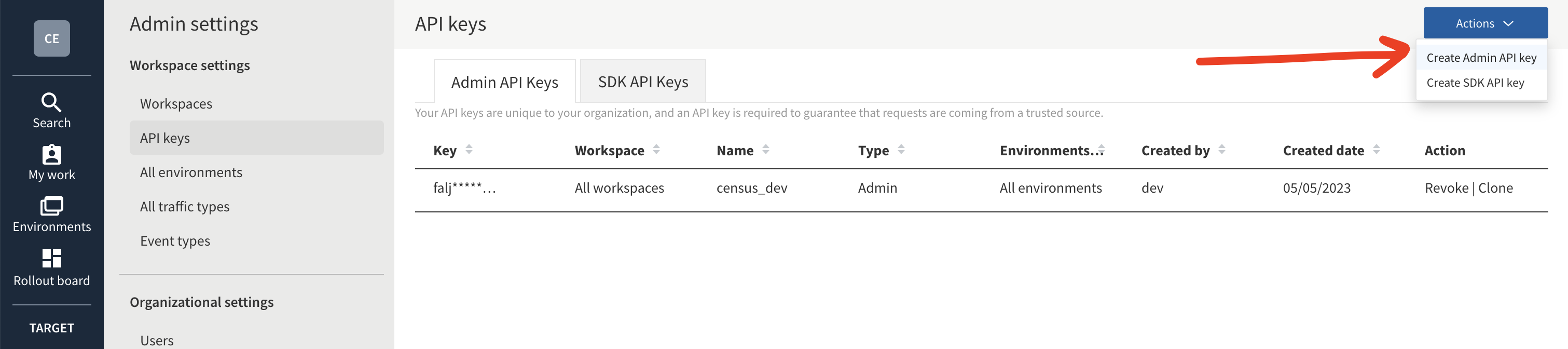Sort table by Key column

click(468, 150)
